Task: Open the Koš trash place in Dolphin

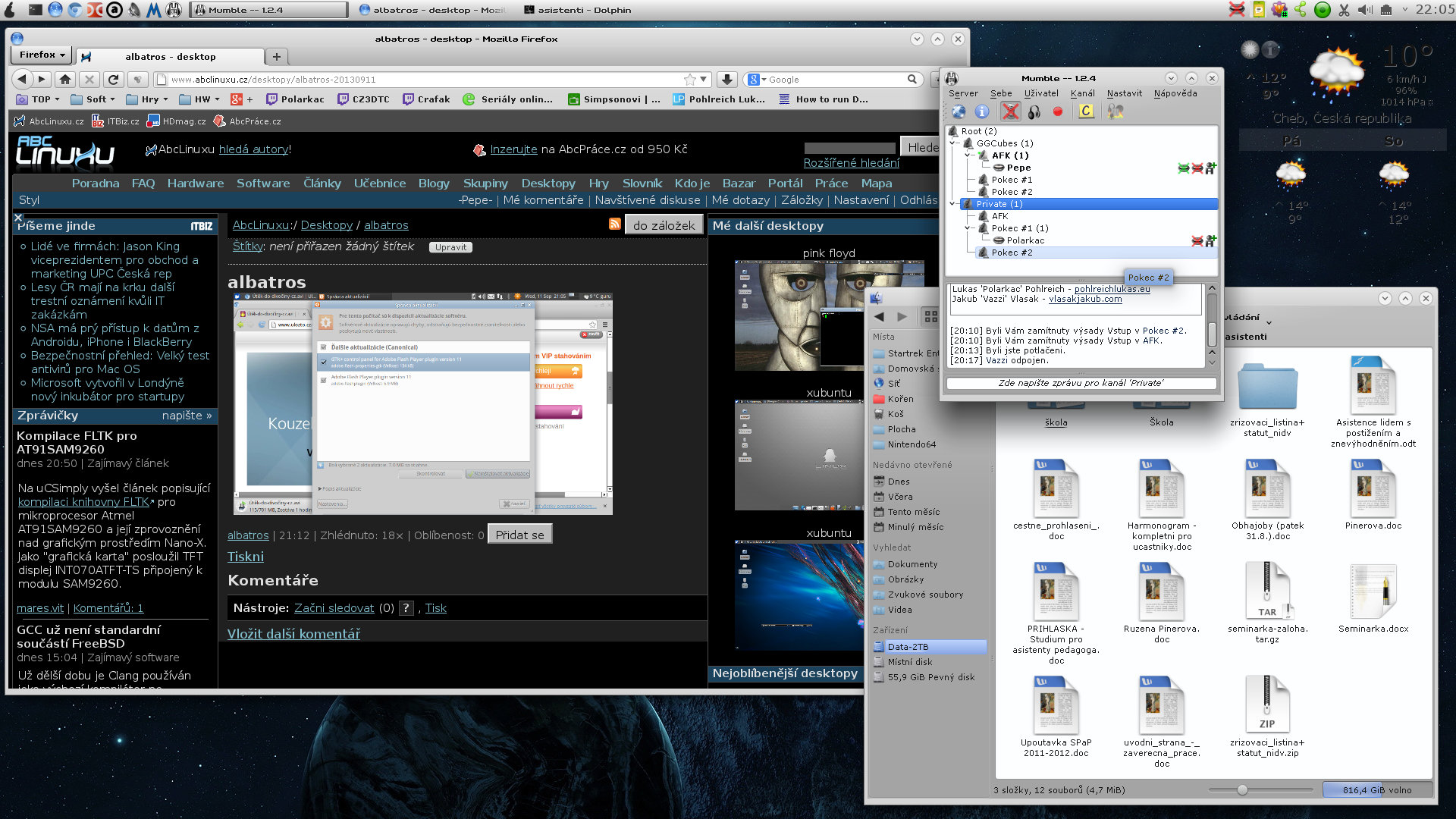Action: 889,414
